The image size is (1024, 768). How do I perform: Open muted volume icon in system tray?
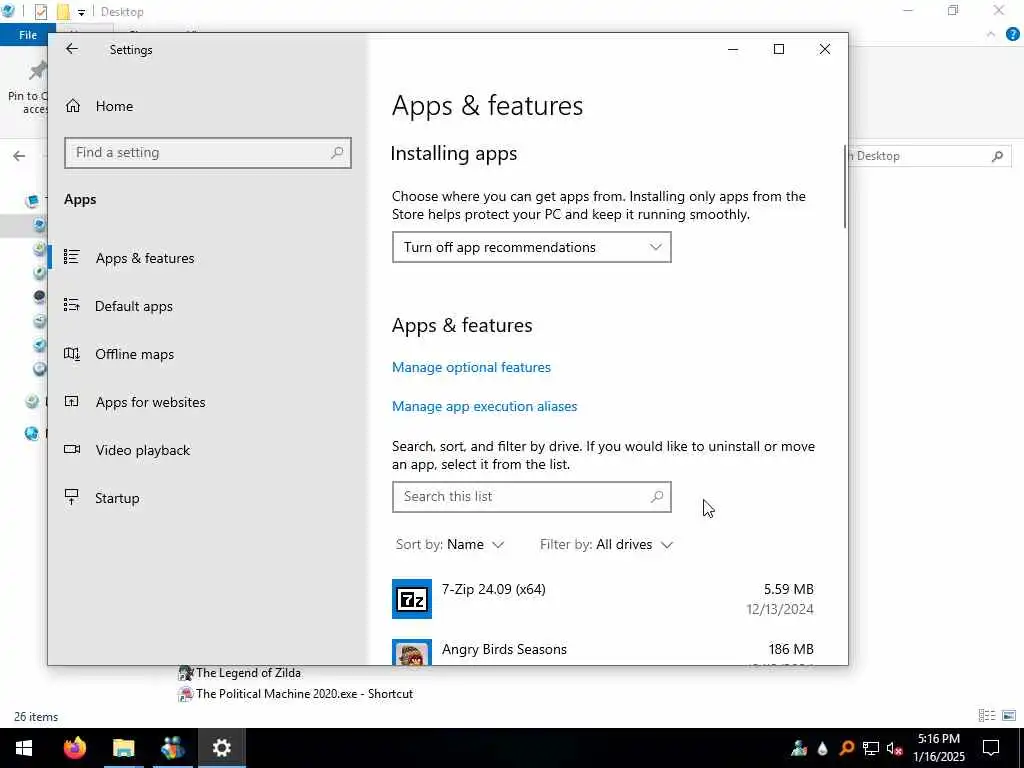tap(895, 748)
